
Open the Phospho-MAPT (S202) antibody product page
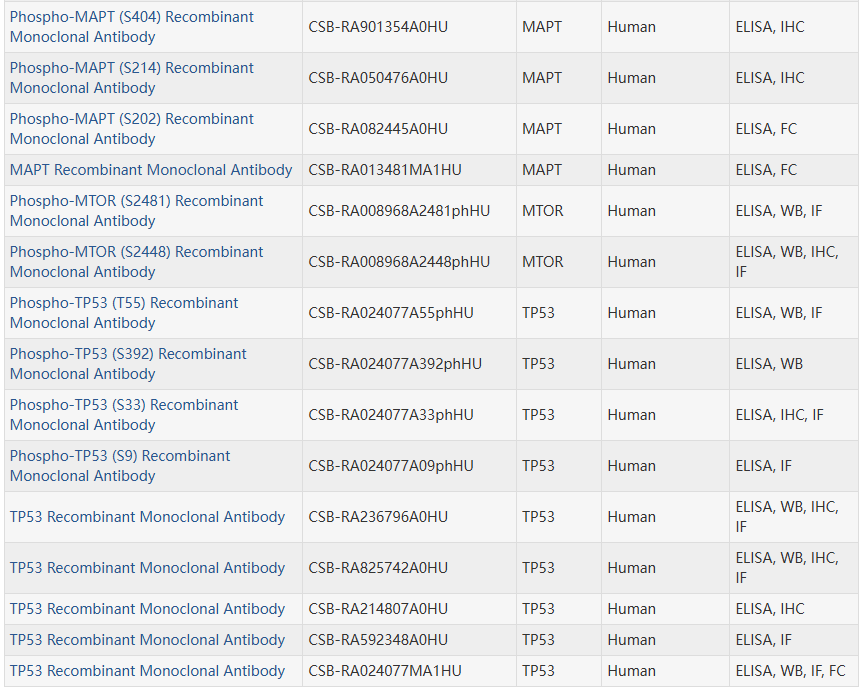[x=131, y=119]
